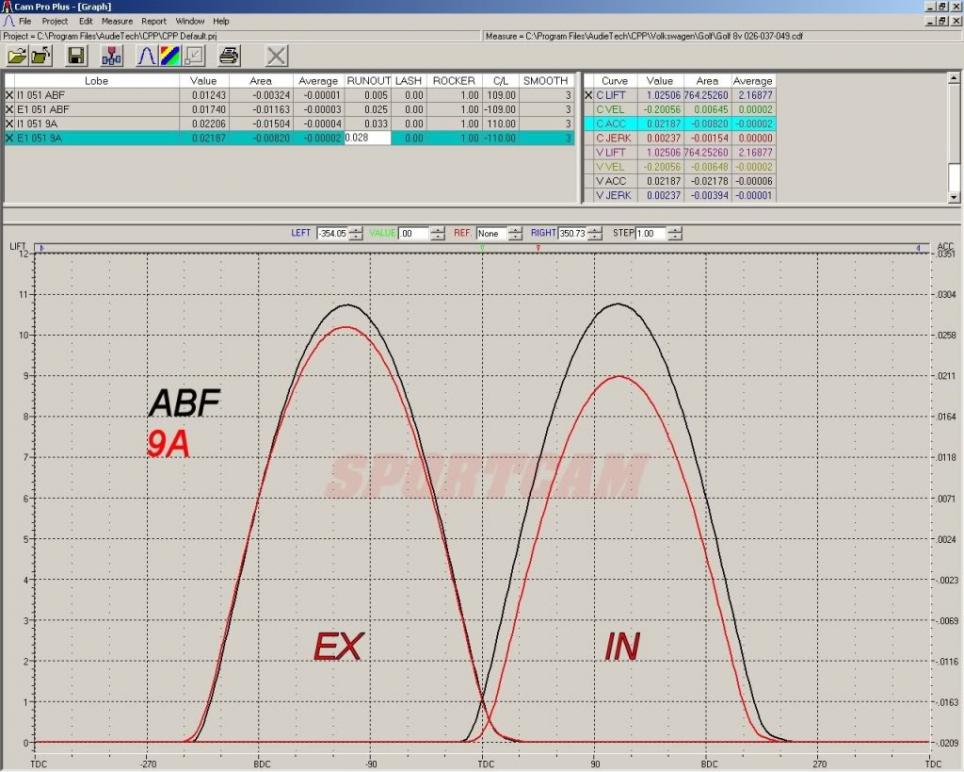Click the open project folder icon
The height and width of the screenshot is (772, 964).
[17, 56]
